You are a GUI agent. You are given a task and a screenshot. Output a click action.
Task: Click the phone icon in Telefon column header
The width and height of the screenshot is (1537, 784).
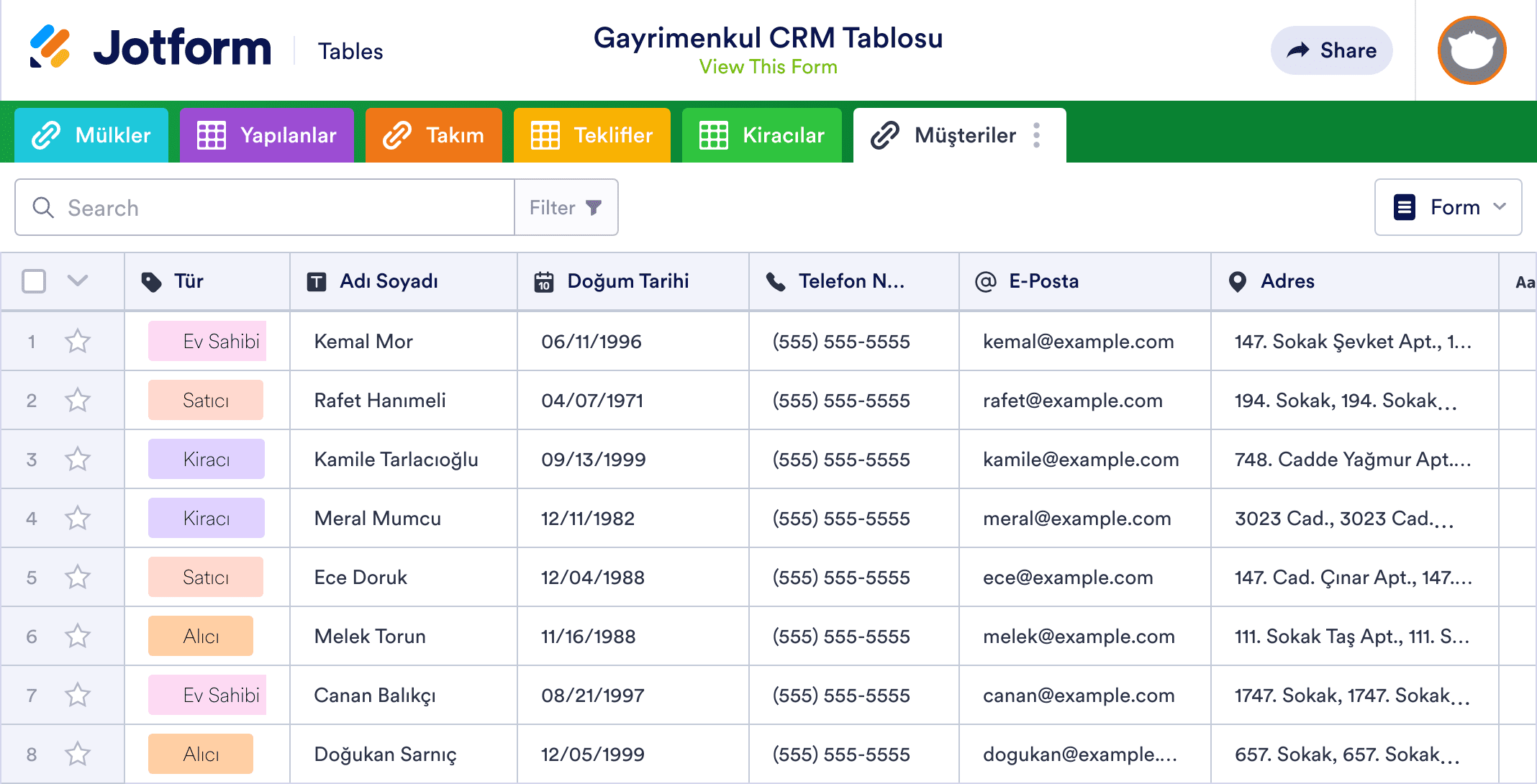pos(776,281)
